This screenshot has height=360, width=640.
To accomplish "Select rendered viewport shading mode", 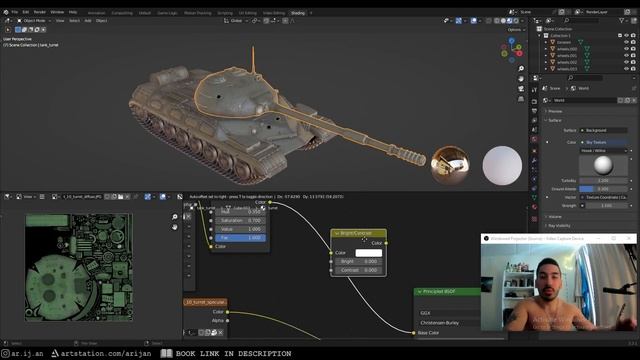I will [516, 20].
